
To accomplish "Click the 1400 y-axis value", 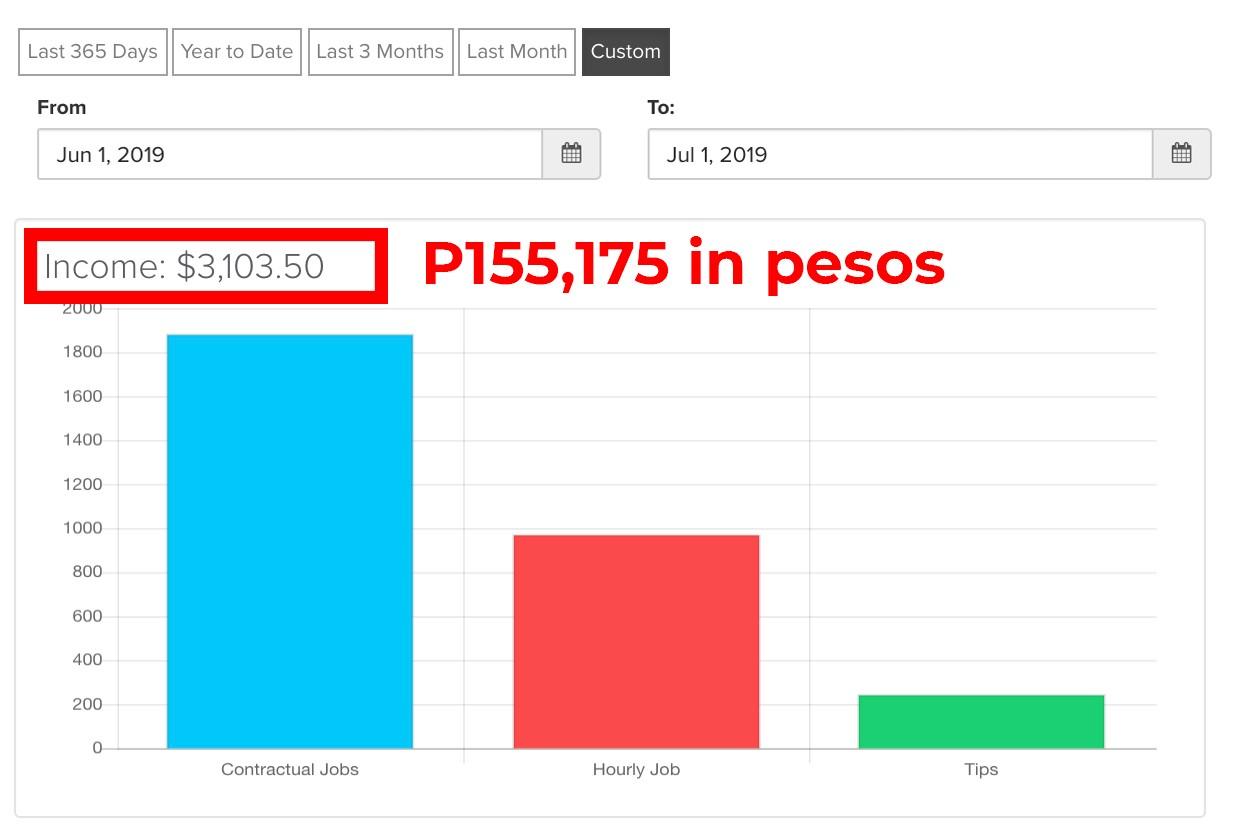I will pyautogui.click(x=84, y=440).
